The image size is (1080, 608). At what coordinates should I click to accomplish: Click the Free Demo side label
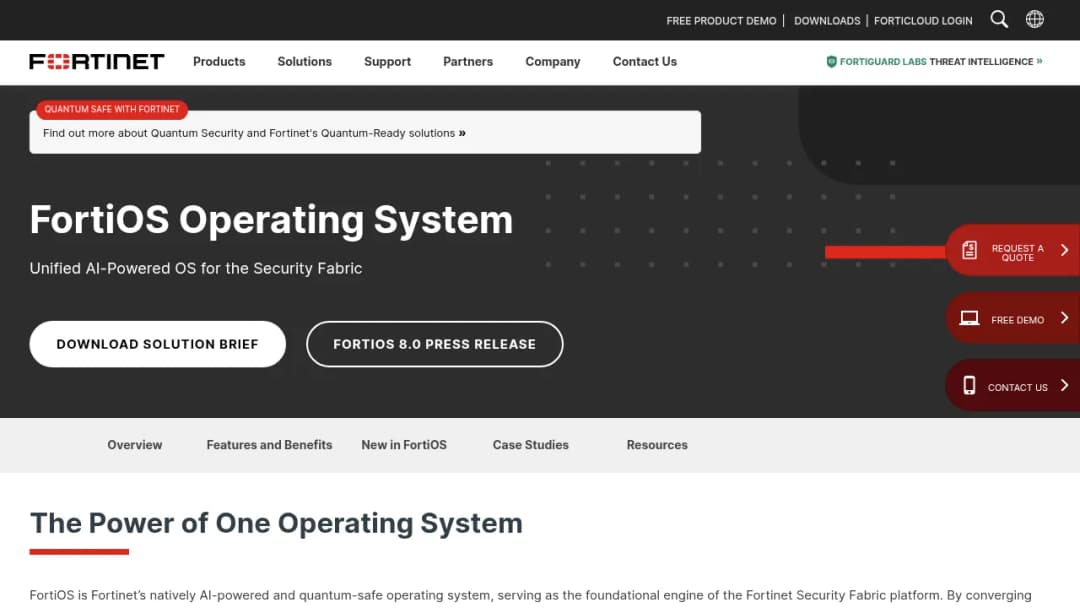[1017, 319]
